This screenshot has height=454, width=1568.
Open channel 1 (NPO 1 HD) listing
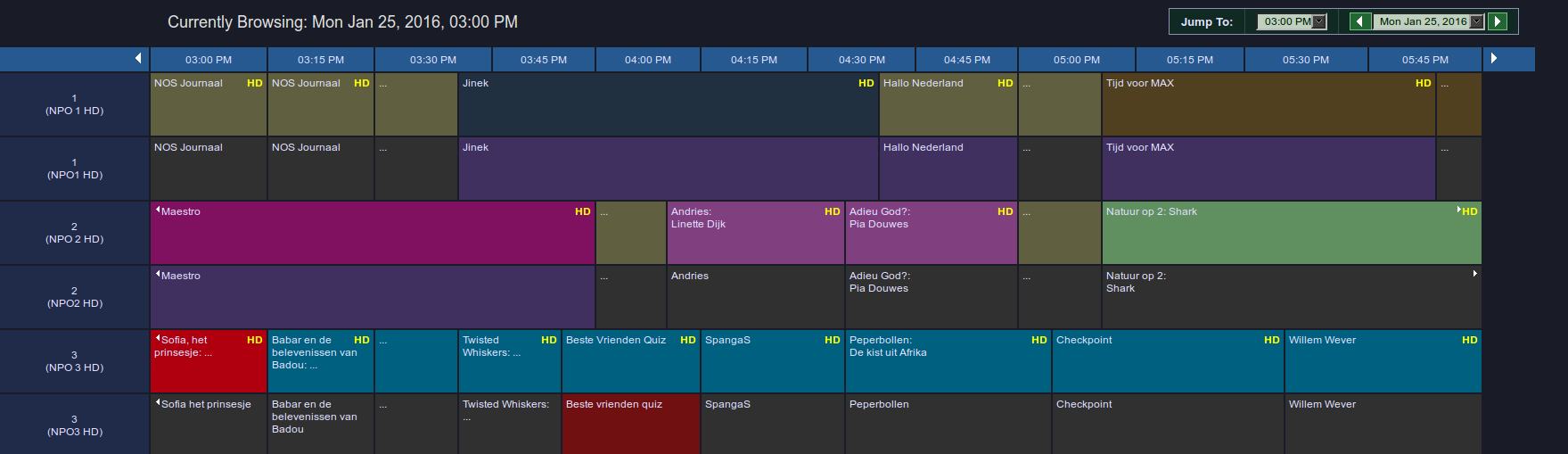(75, 104)
